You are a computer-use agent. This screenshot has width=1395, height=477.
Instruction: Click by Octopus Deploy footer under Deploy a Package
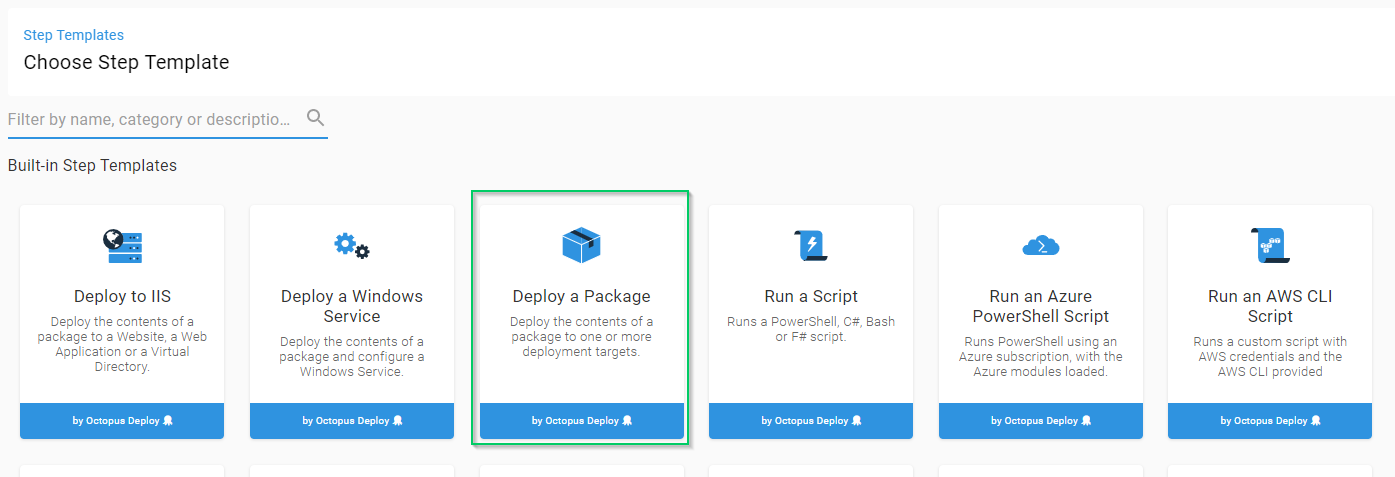click(x=581, y=421)
